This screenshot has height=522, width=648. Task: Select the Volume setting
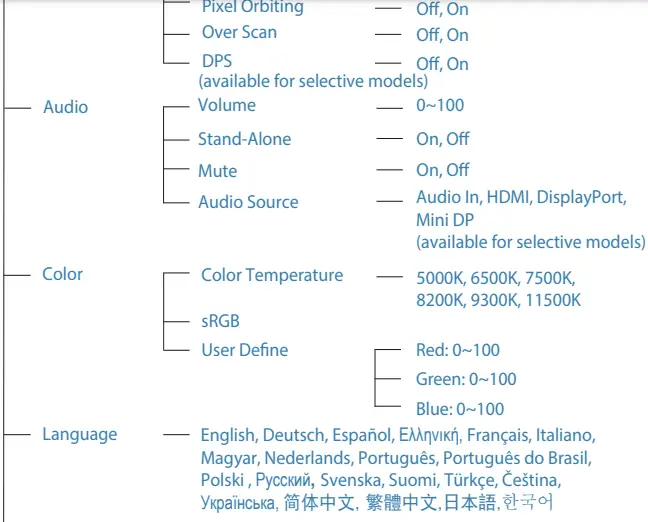[226, 105]
